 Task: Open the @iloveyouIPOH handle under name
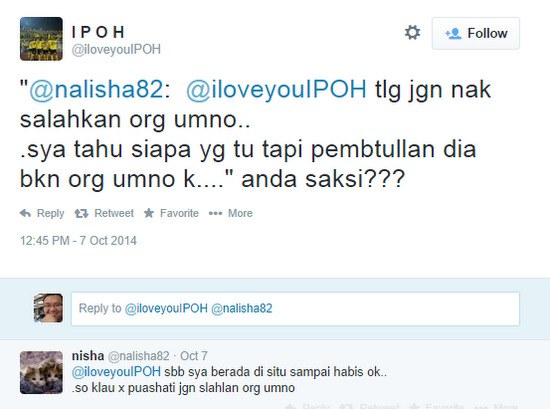coord(116,49)
